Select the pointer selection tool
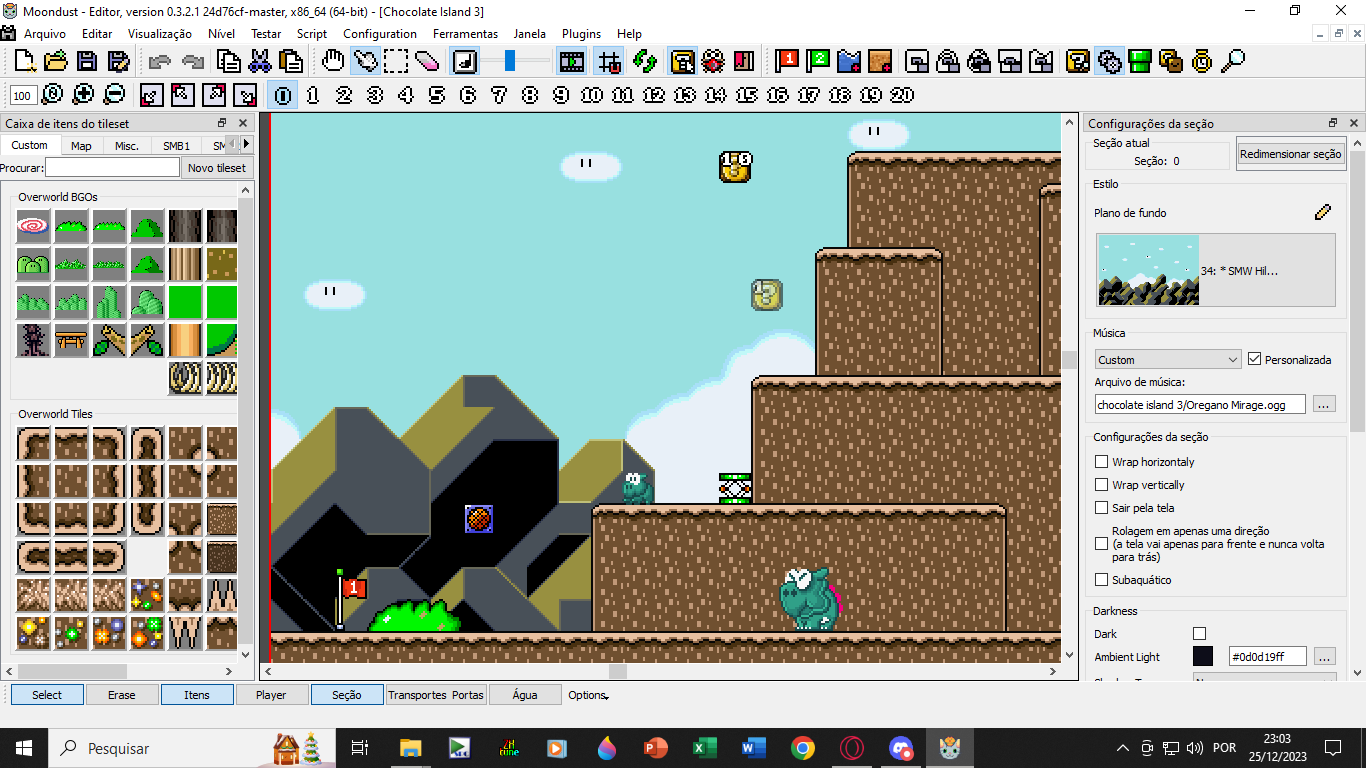 point(365,61)
